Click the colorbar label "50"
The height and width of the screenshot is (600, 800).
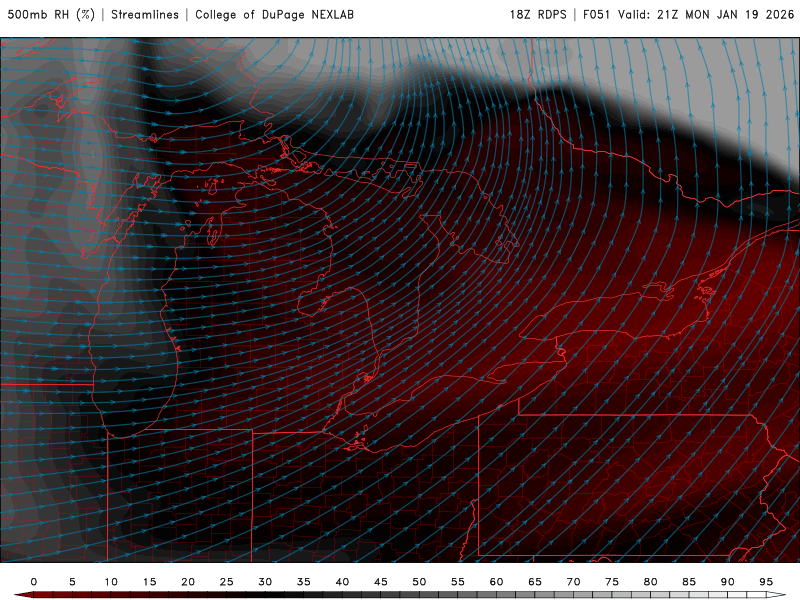(419, 582)
